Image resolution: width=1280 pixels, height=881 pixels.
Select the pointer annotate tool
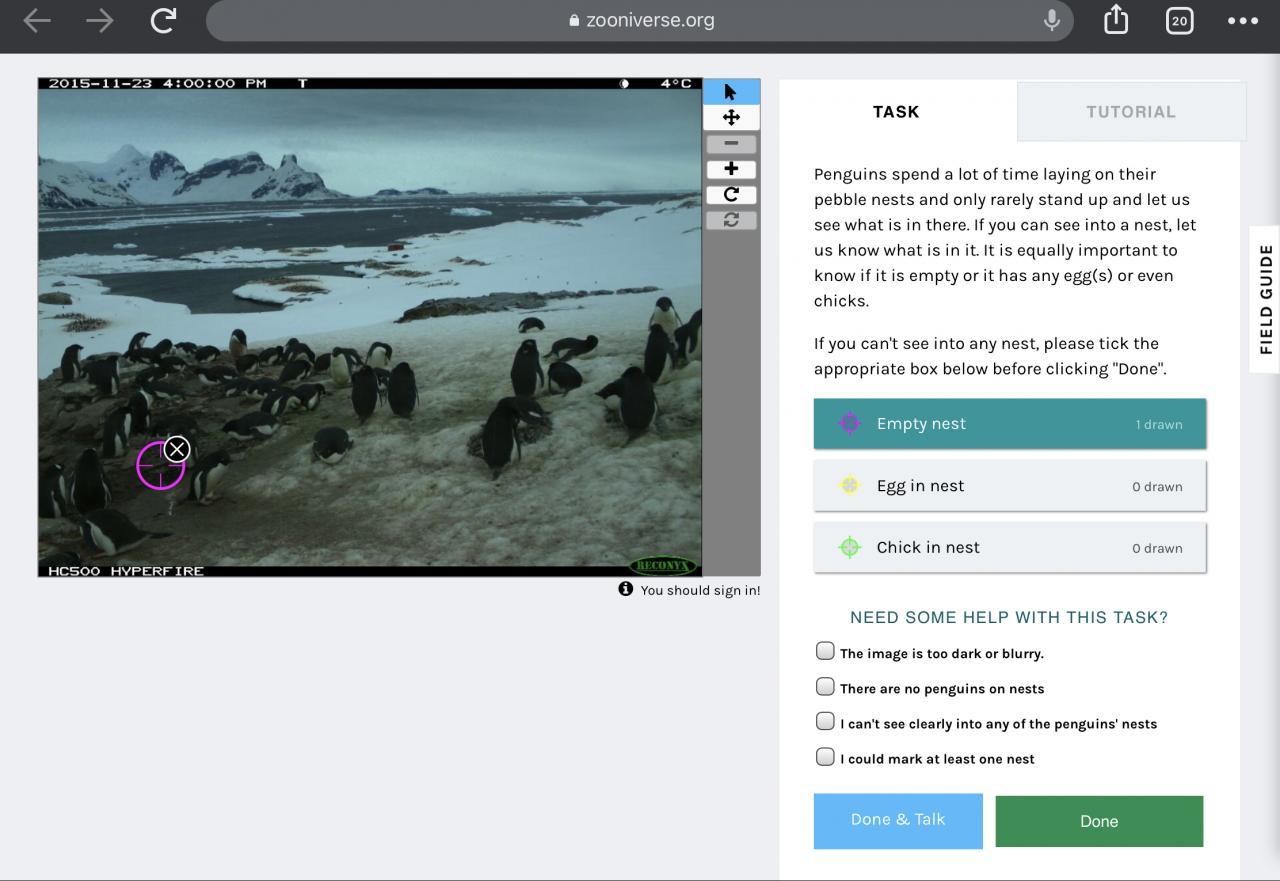pos(731,92)
